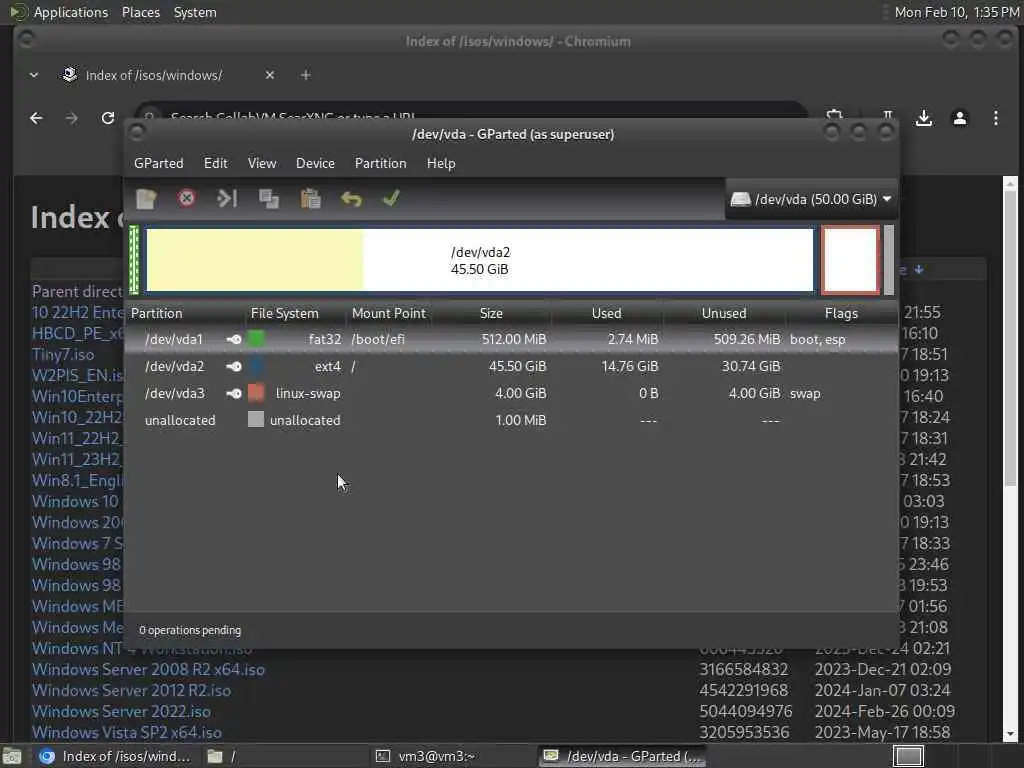Click the red Delete partition toolbar icon

(187, 198)
